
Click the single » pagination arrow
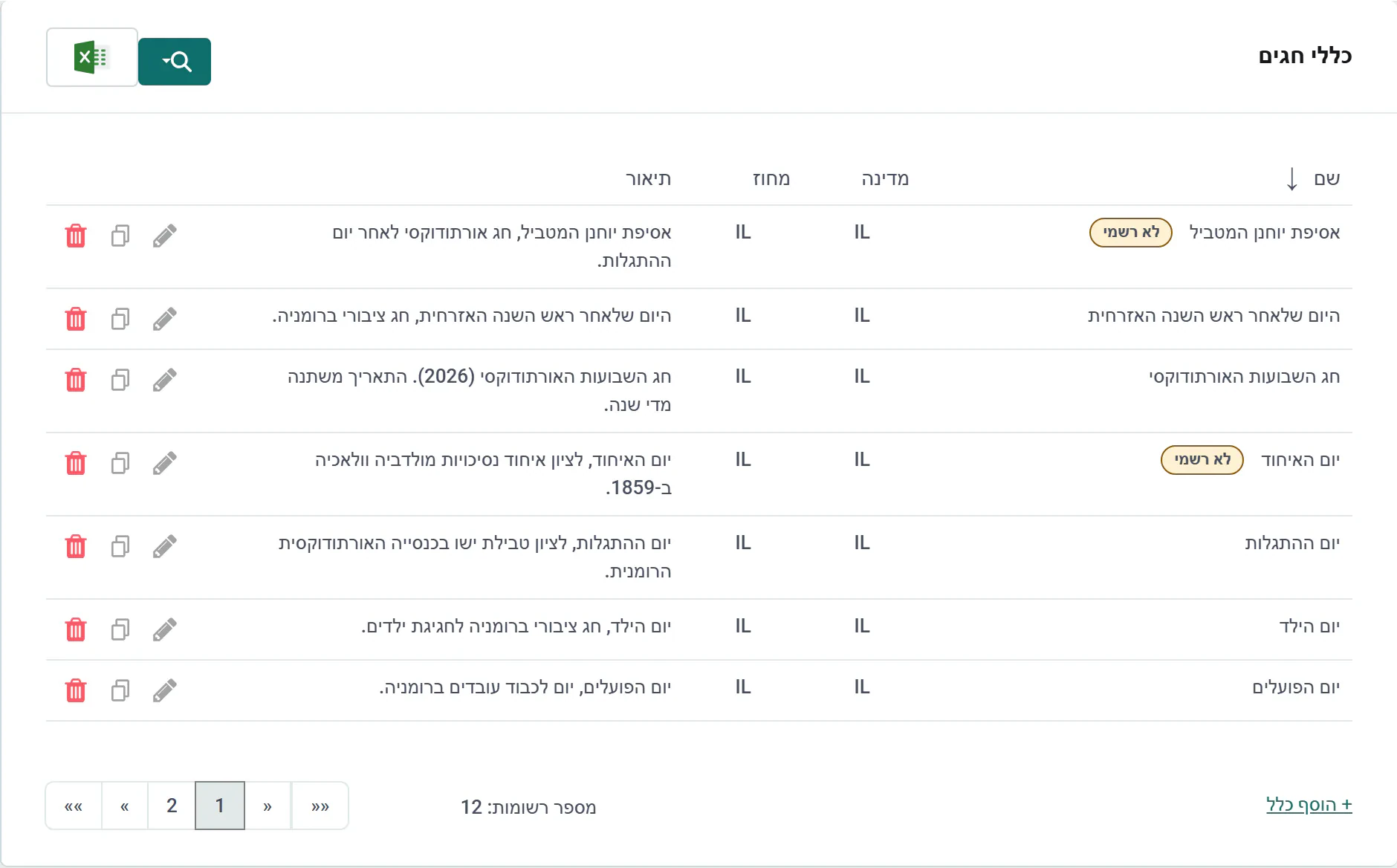268,806
